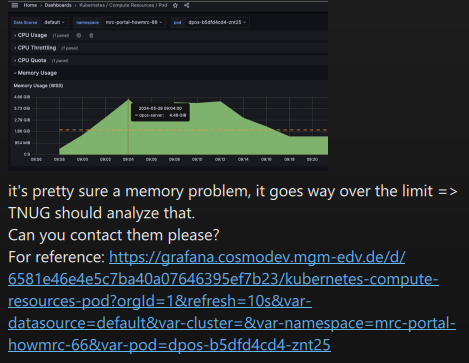Click the orange dashed memory limit line
This screenshot has height=363, width=469.
193,130
